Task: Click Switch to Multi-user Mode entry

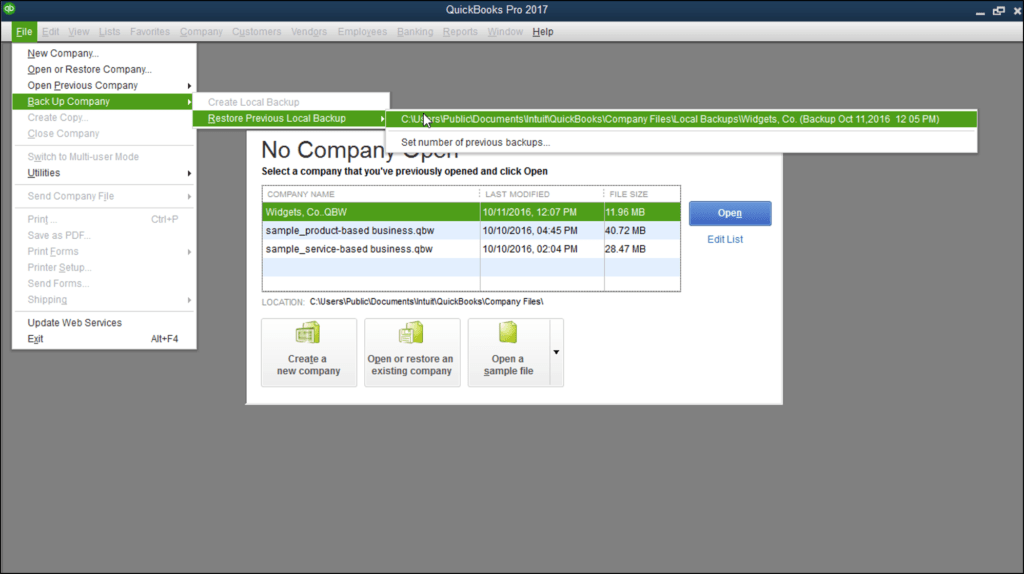Action: (104, 157)
